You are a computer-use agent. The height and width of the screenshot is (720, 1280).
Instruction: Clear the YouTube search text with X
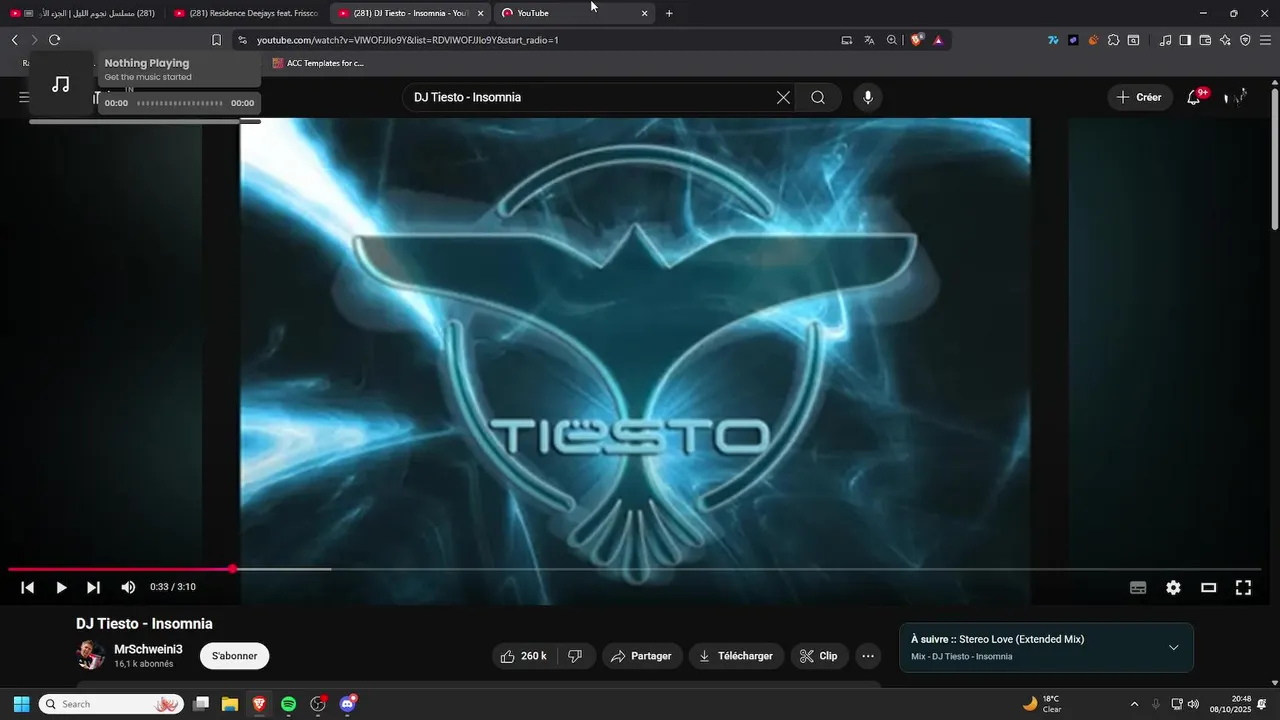tap(783, 97)
